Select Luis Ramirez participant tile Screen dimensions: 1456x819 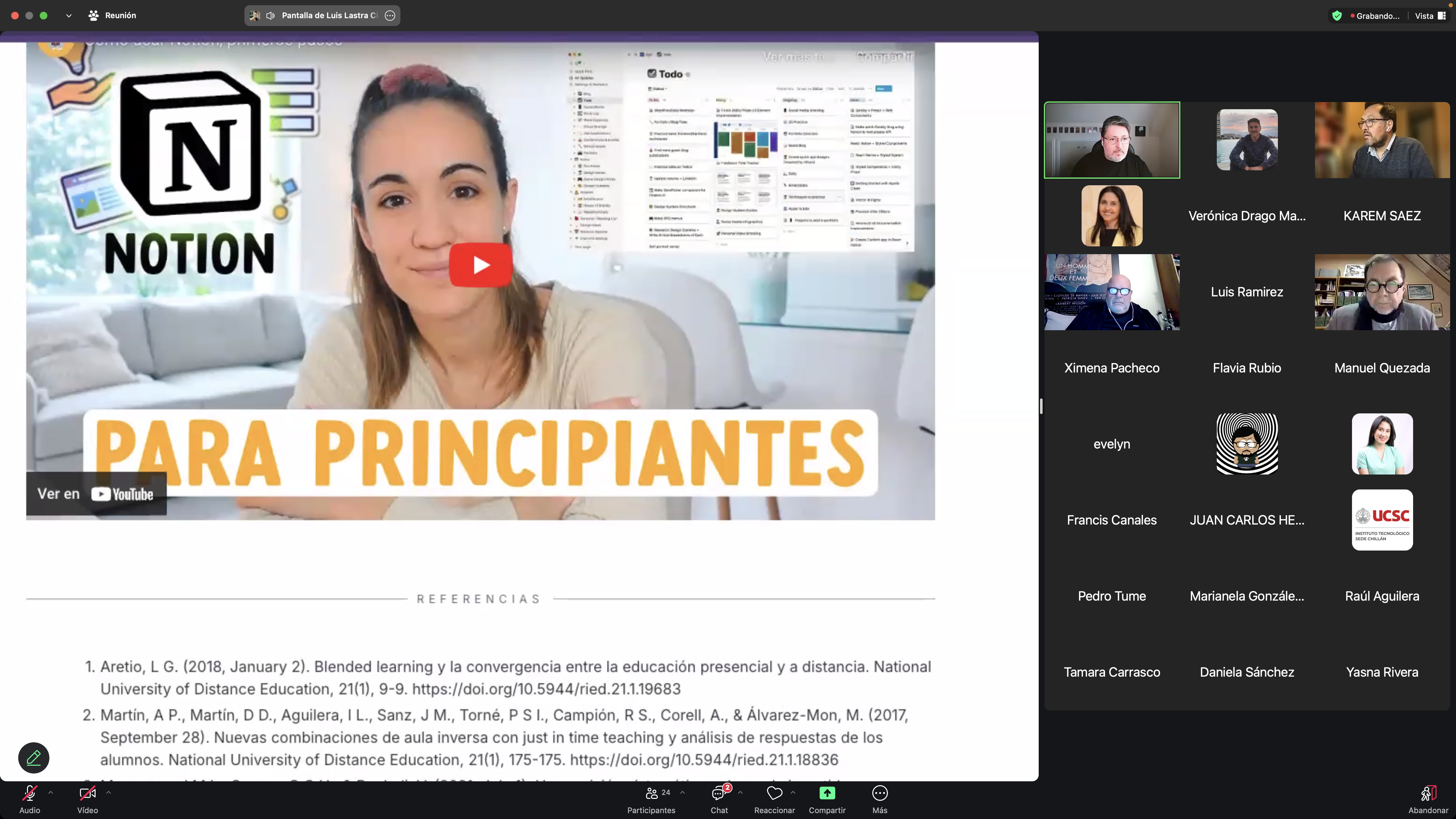[1247, 292]
